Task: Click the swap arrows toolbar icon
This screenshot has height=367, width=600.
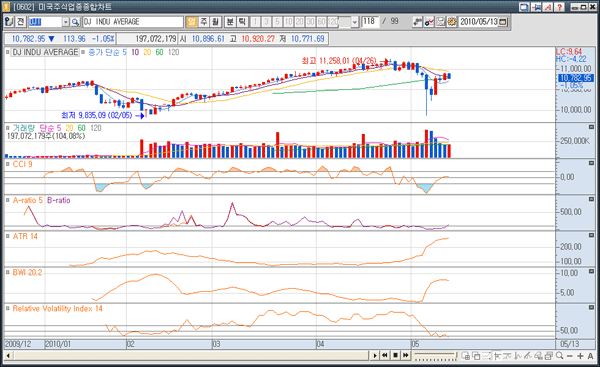Action: click(417, 22)
